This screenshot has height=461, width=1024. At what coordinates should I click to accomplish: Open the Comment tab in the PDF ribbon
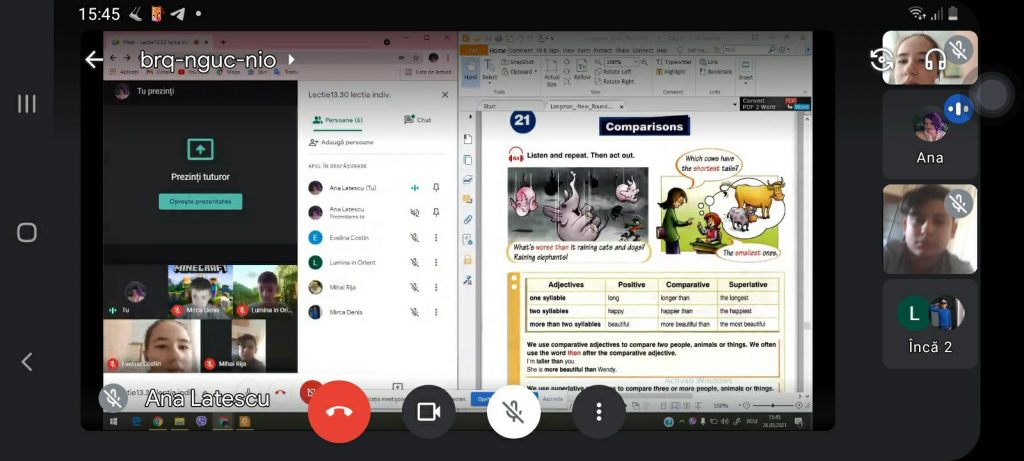pos(521,50)
